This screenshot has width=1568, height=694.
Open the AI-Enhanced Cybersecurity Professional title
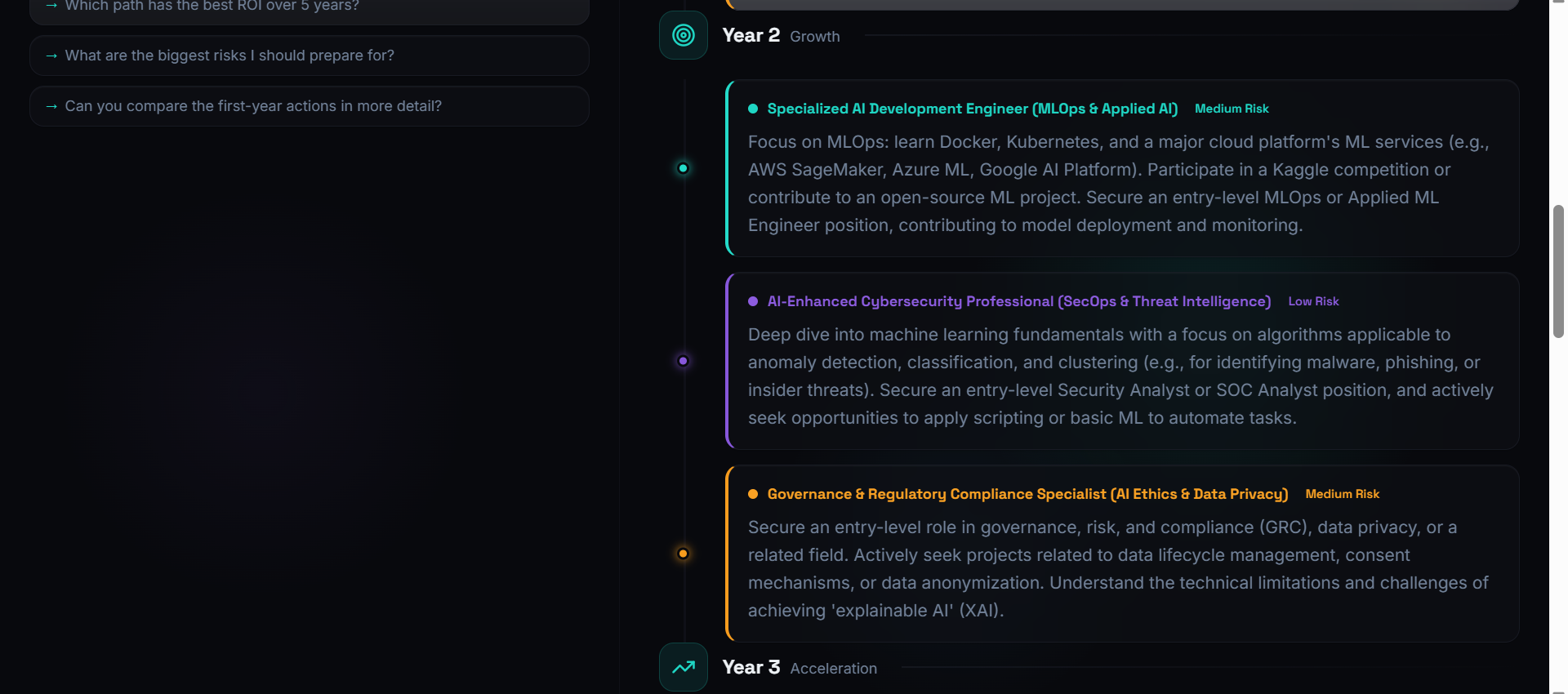pyautogui.click(x=1018, y=301)
